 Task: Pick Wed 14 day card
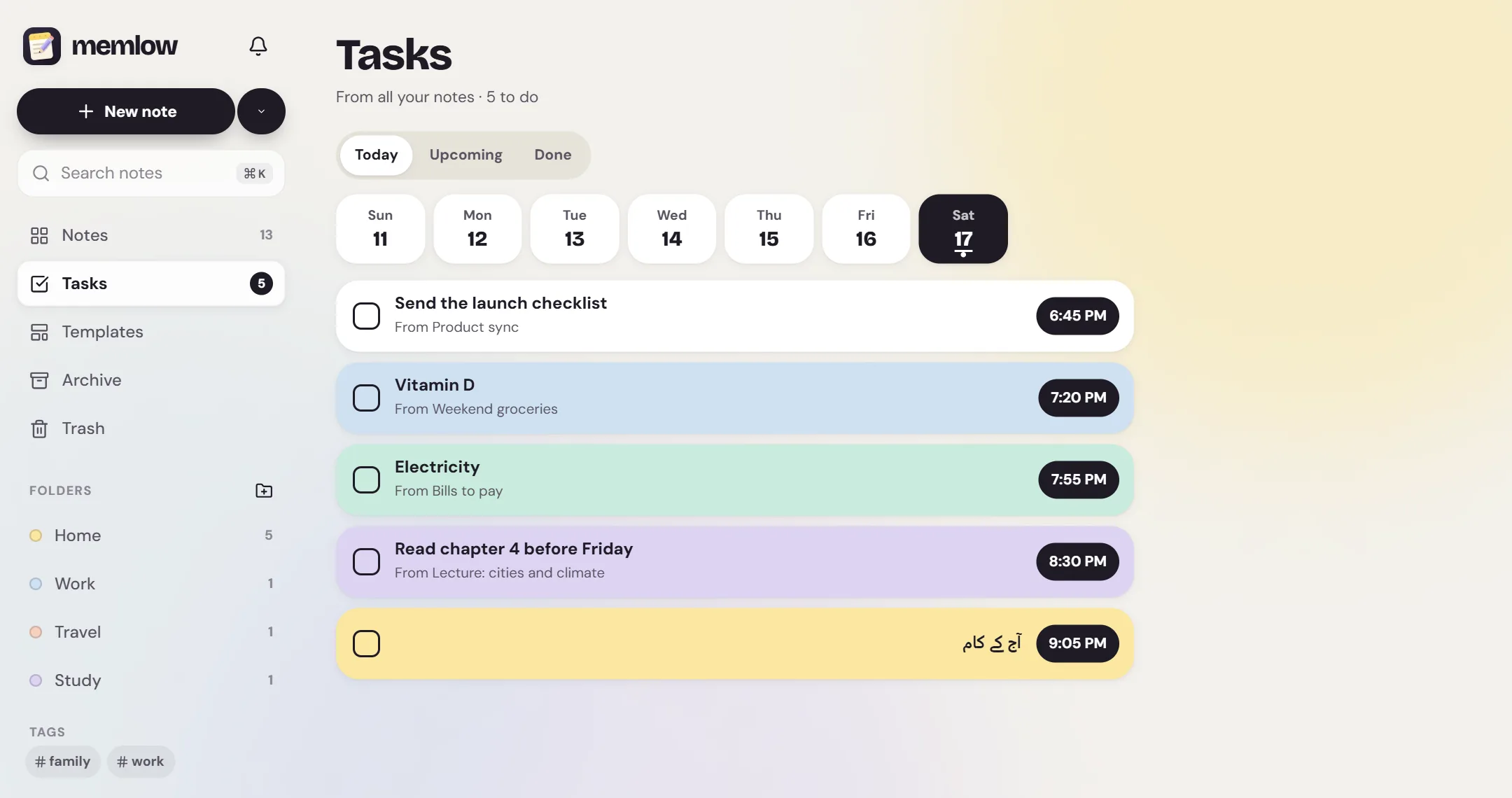pyautogui.click(x=671, y=229)
